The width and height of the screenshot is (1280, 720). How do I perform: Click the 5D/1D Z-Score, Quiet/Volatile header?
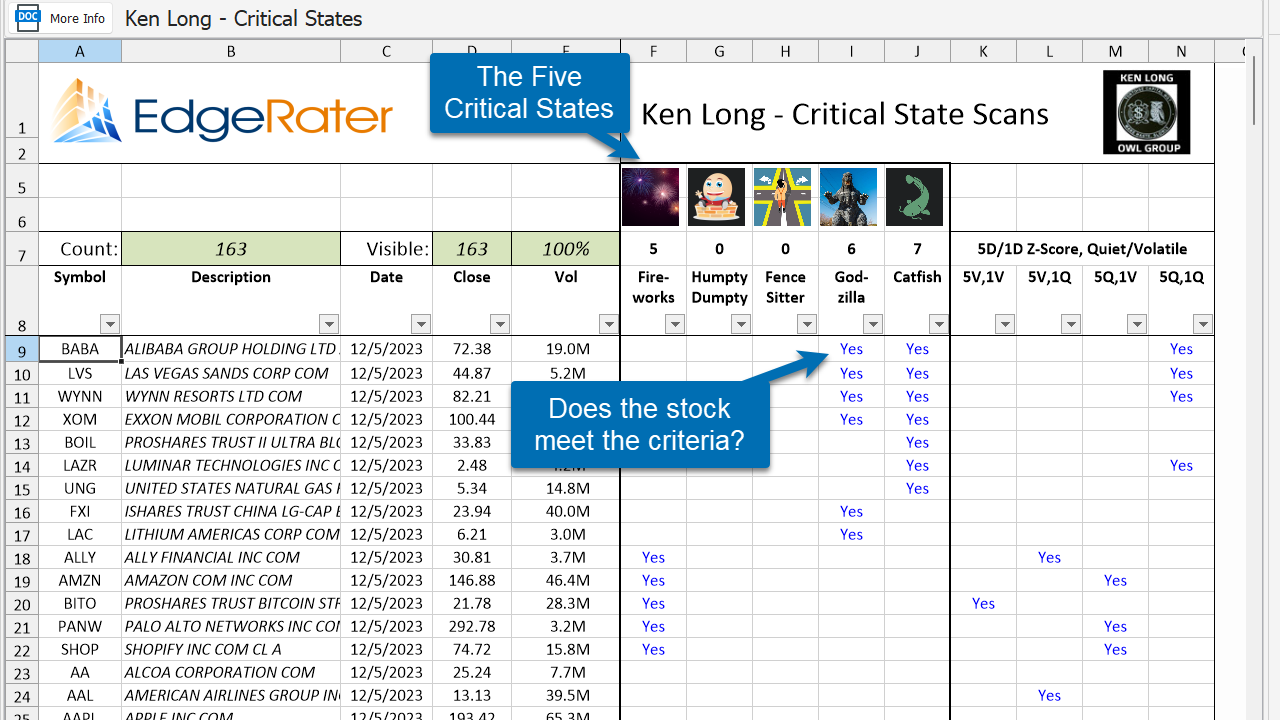1082,249
